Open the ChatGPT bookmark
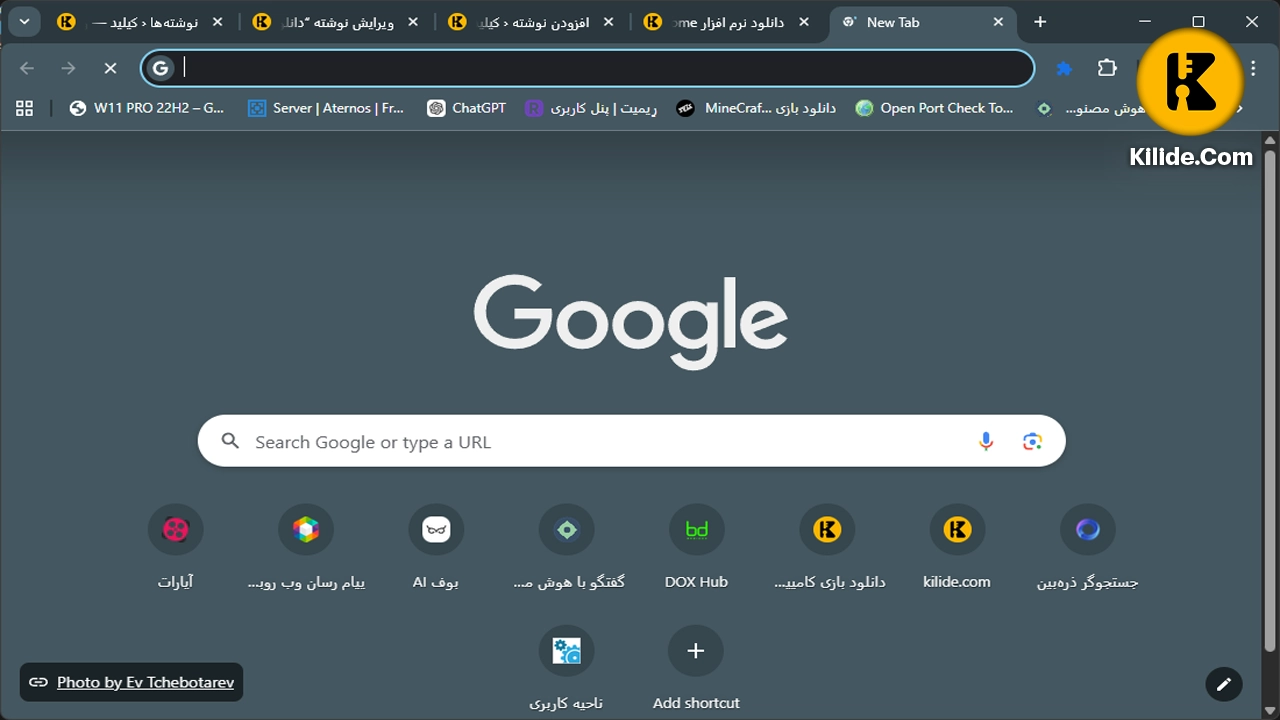 466,108
